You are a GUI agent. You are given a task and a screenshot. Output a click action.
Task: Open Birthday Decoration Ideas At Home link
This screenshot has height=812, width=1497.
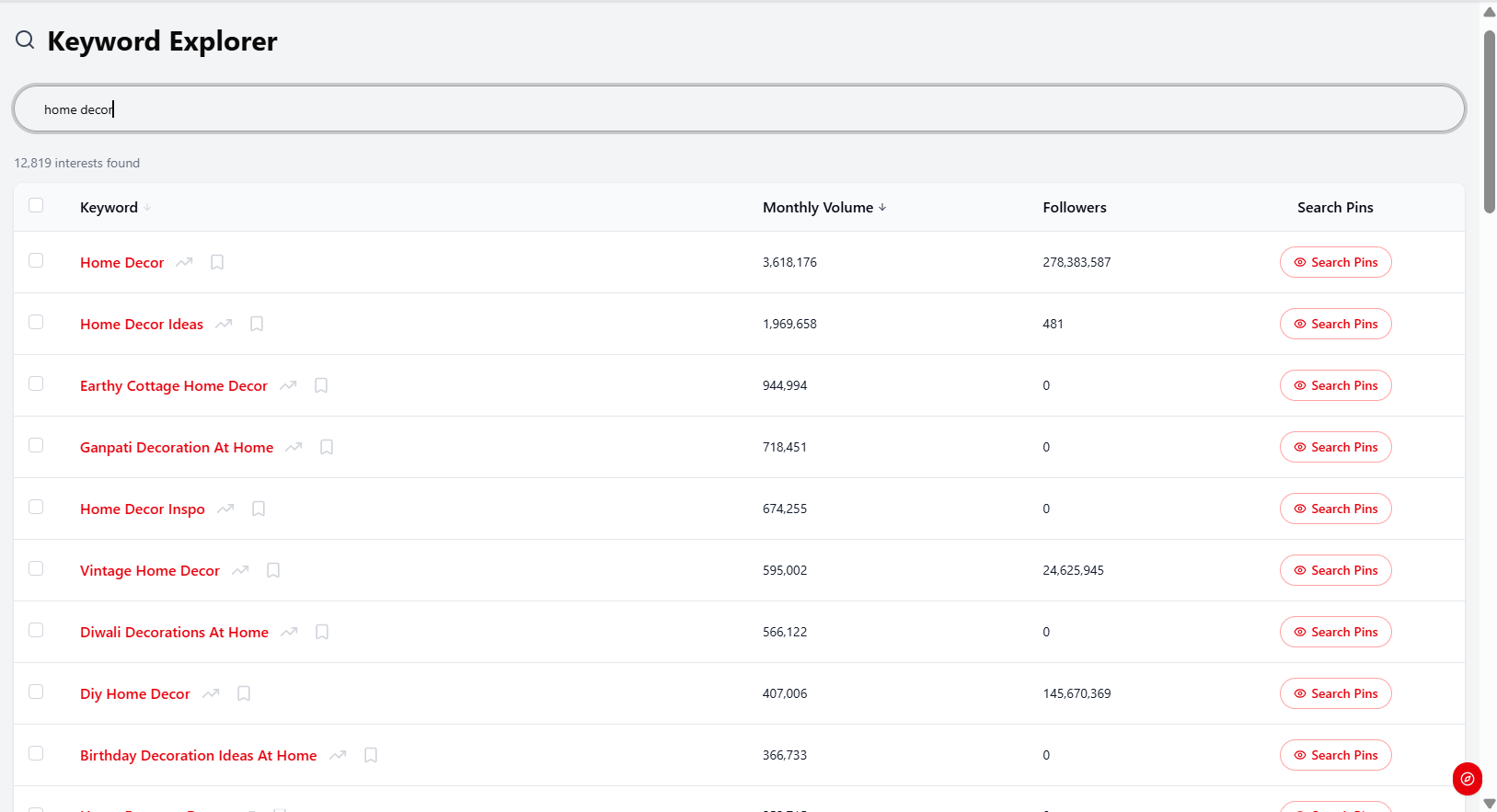click(199, 756)
